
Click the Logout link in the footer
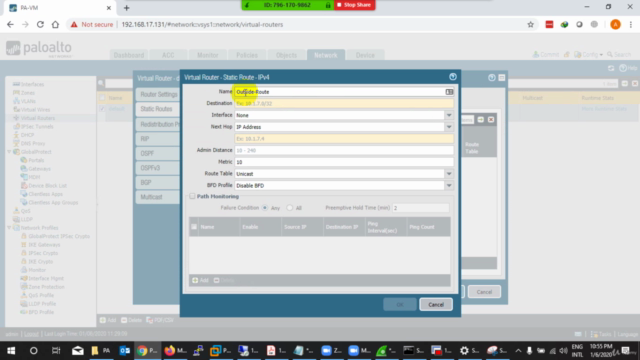(x=31, y=334)
